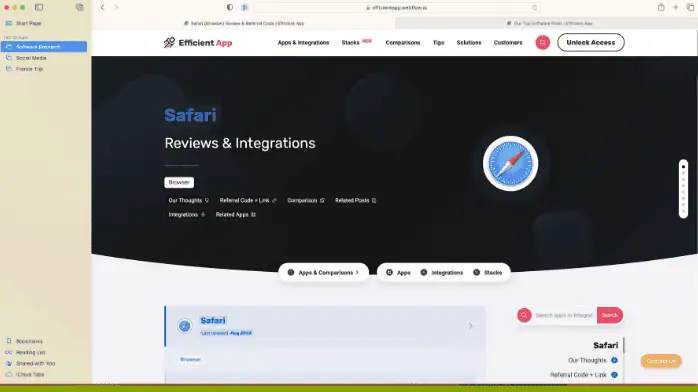Go back with the back arrow
The image size is (698, 392).
pyautogui.click(x=102, y=7)
